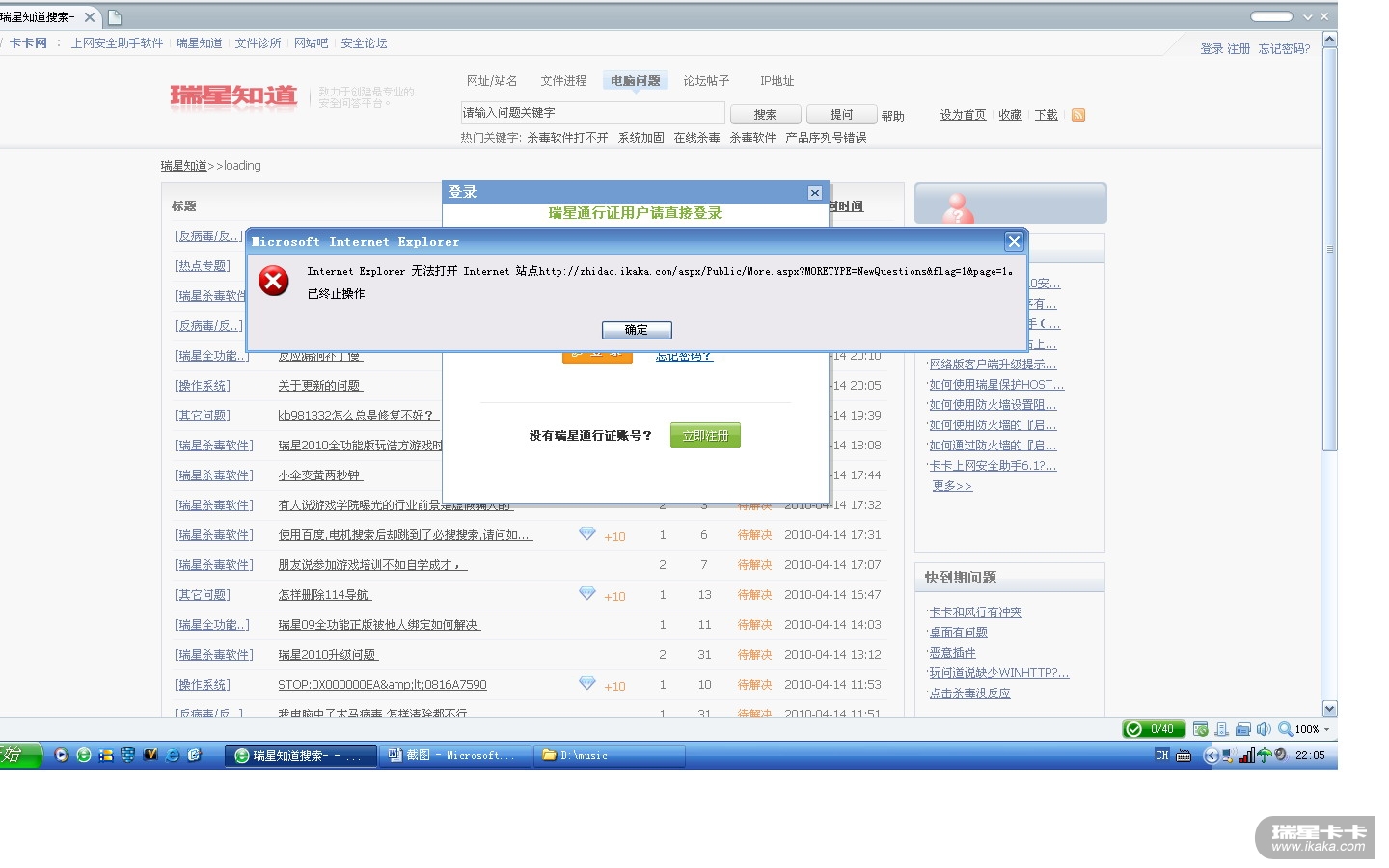Click the status bar ID card icon
The image size is (1389, 868).
[1243, 729]
